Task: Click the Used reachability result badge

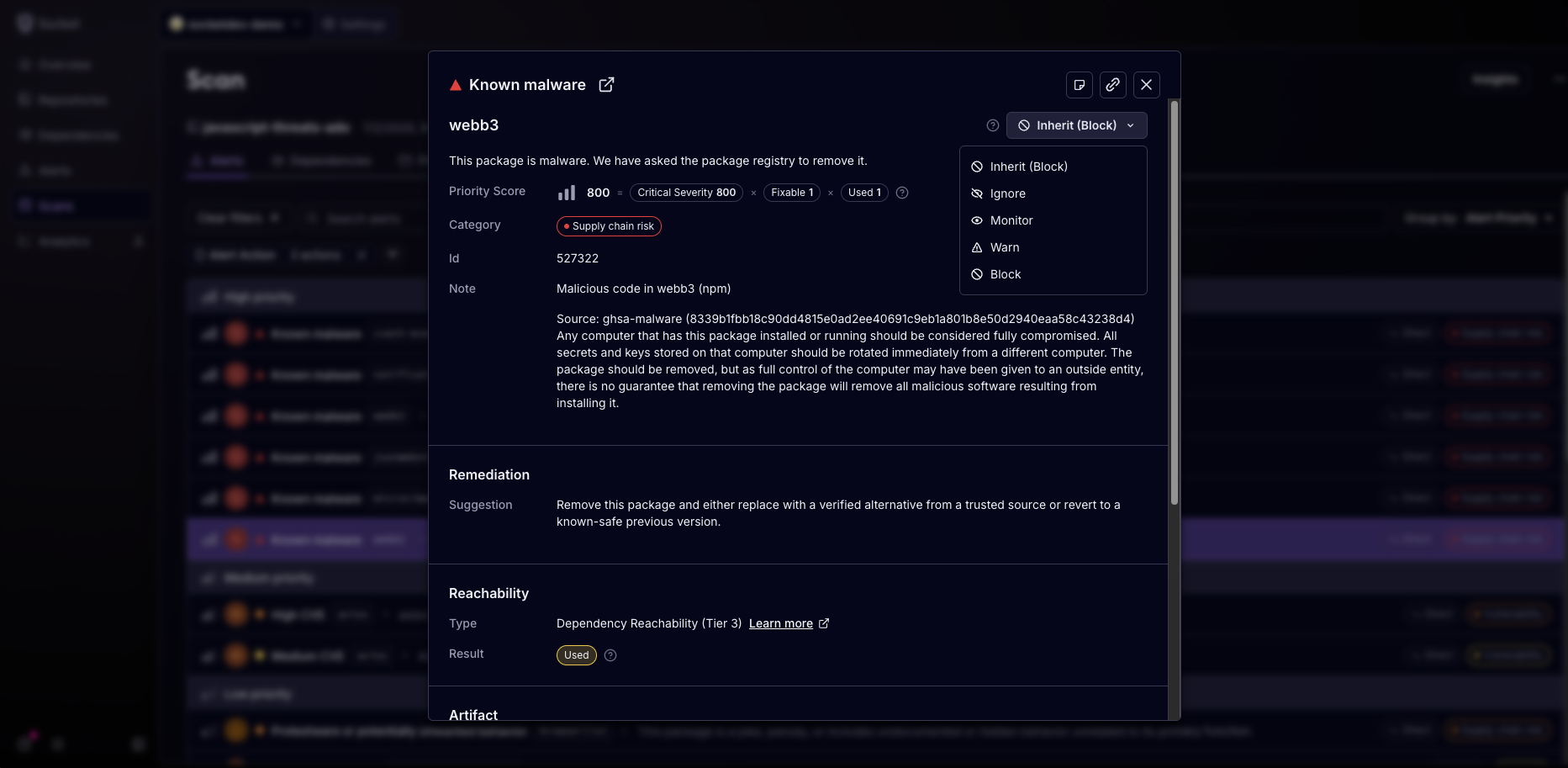Action: (577, 655)
